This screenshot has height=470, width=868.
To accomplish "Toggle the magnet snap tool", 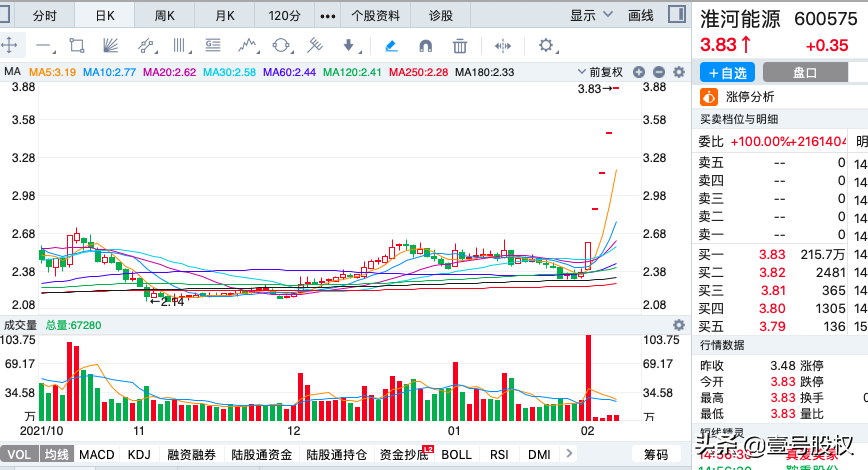I will click(425, 46).
